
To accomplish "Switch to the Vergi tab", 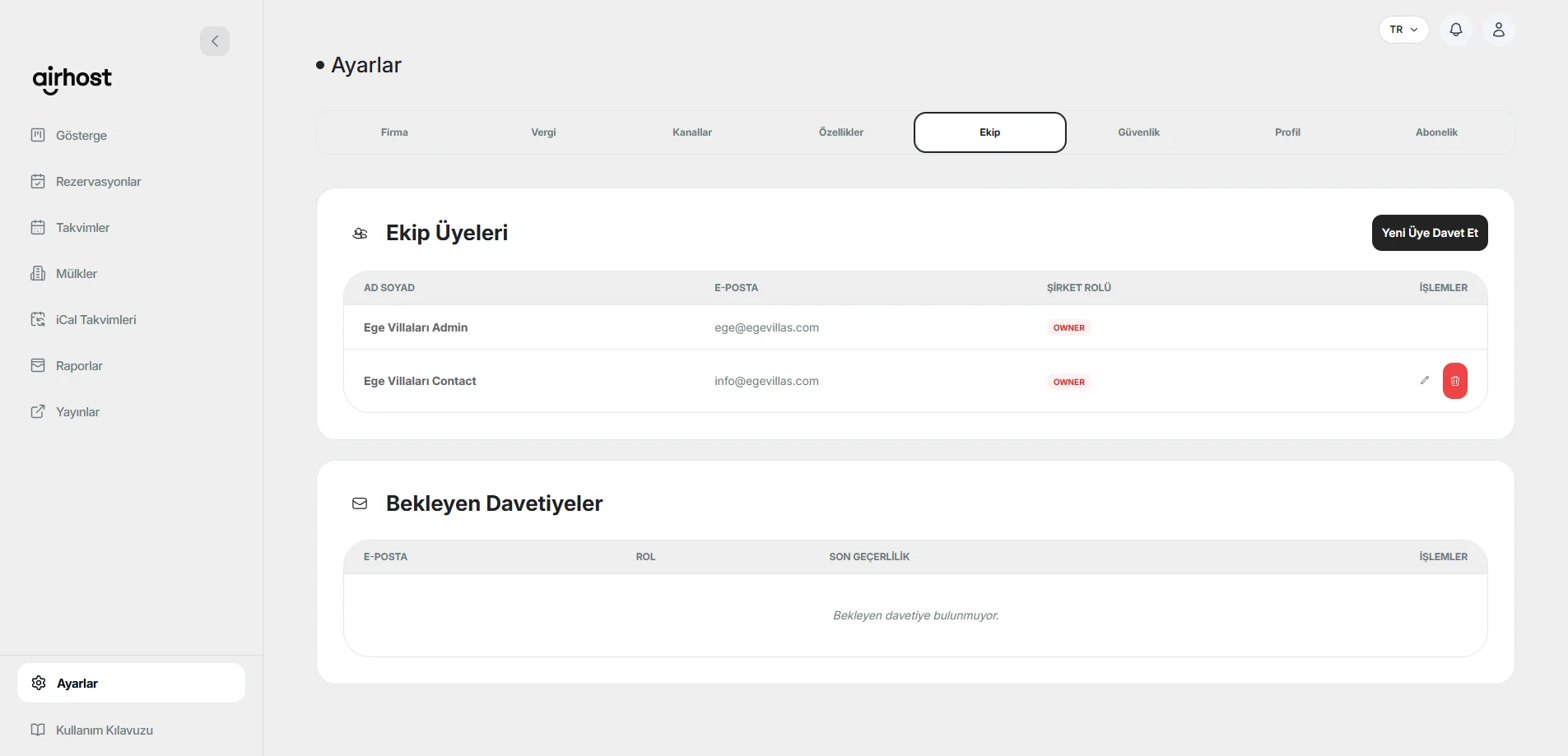I will pos(543,132).
